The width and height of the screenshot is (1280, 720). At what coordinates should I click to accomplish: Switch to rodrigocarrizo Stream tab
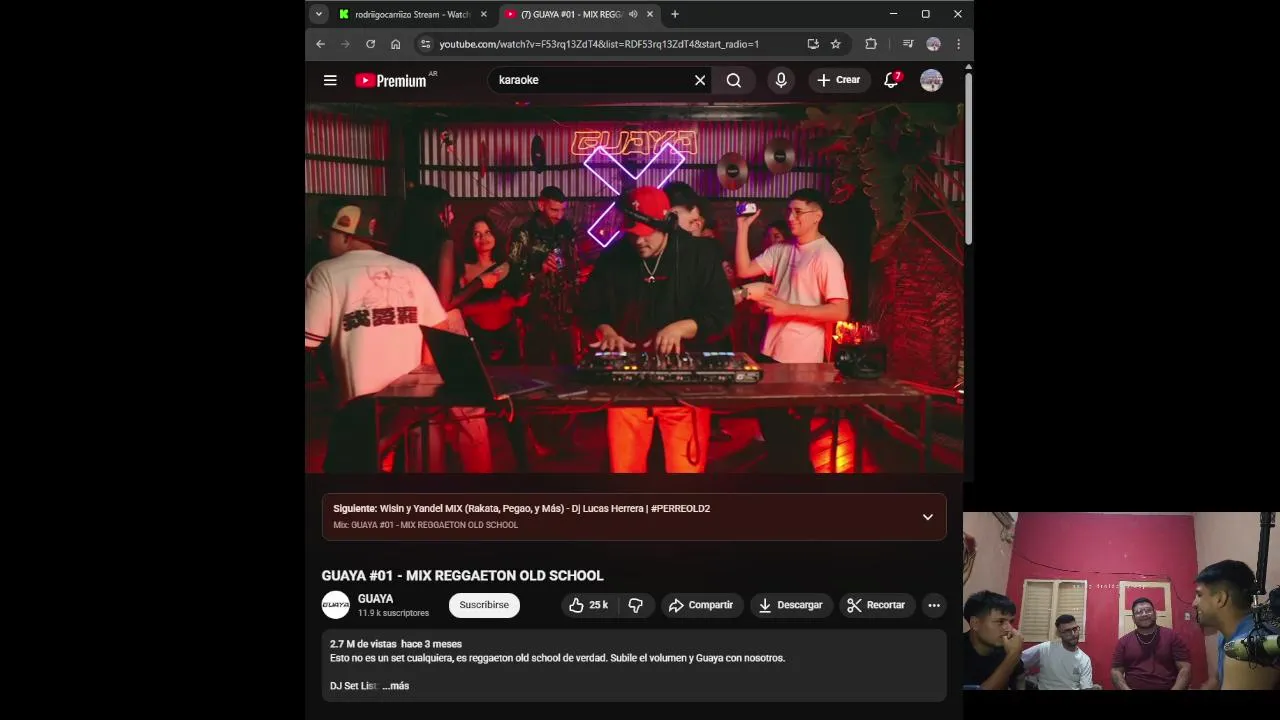pyautogui.click(x=412, y=14)
